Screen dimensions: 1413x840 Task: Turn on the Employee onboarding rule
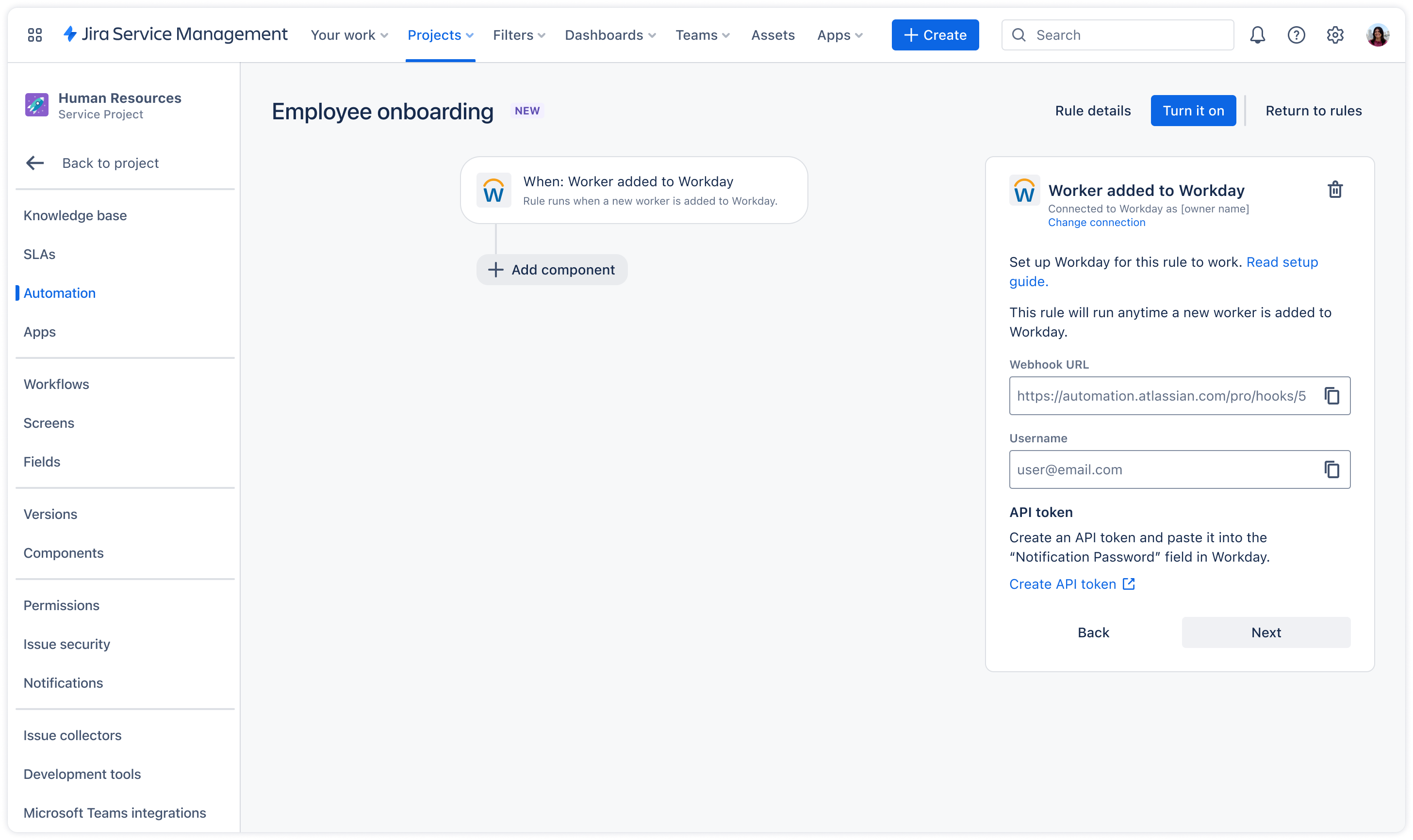tap(1193, 111)
